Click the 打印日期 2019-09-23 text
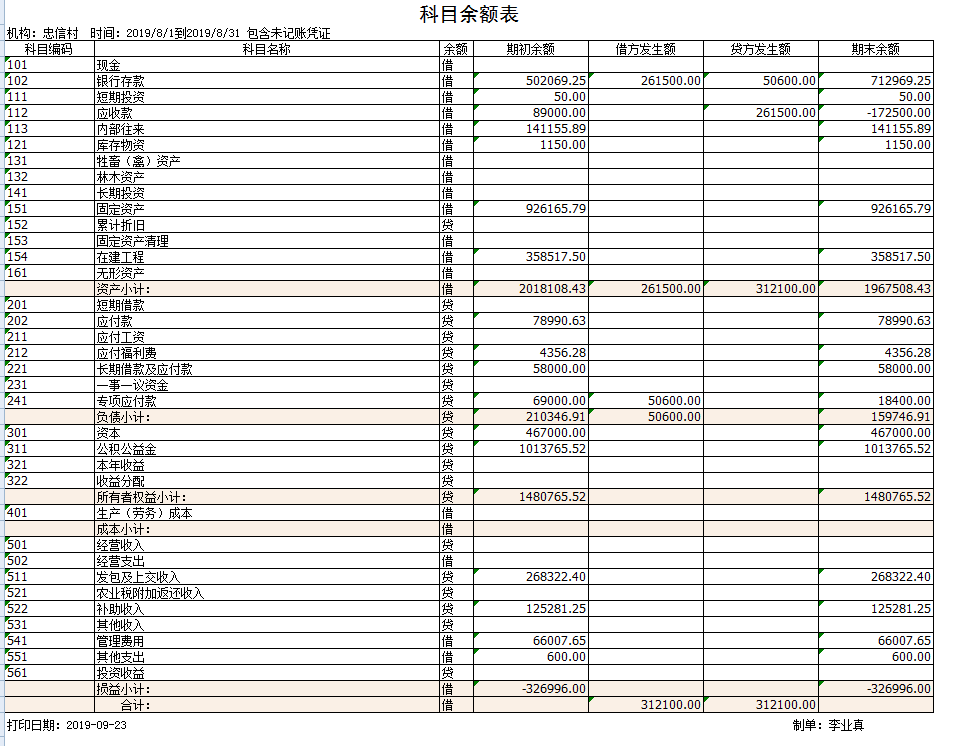954x746 pixels. click(67, 725)
